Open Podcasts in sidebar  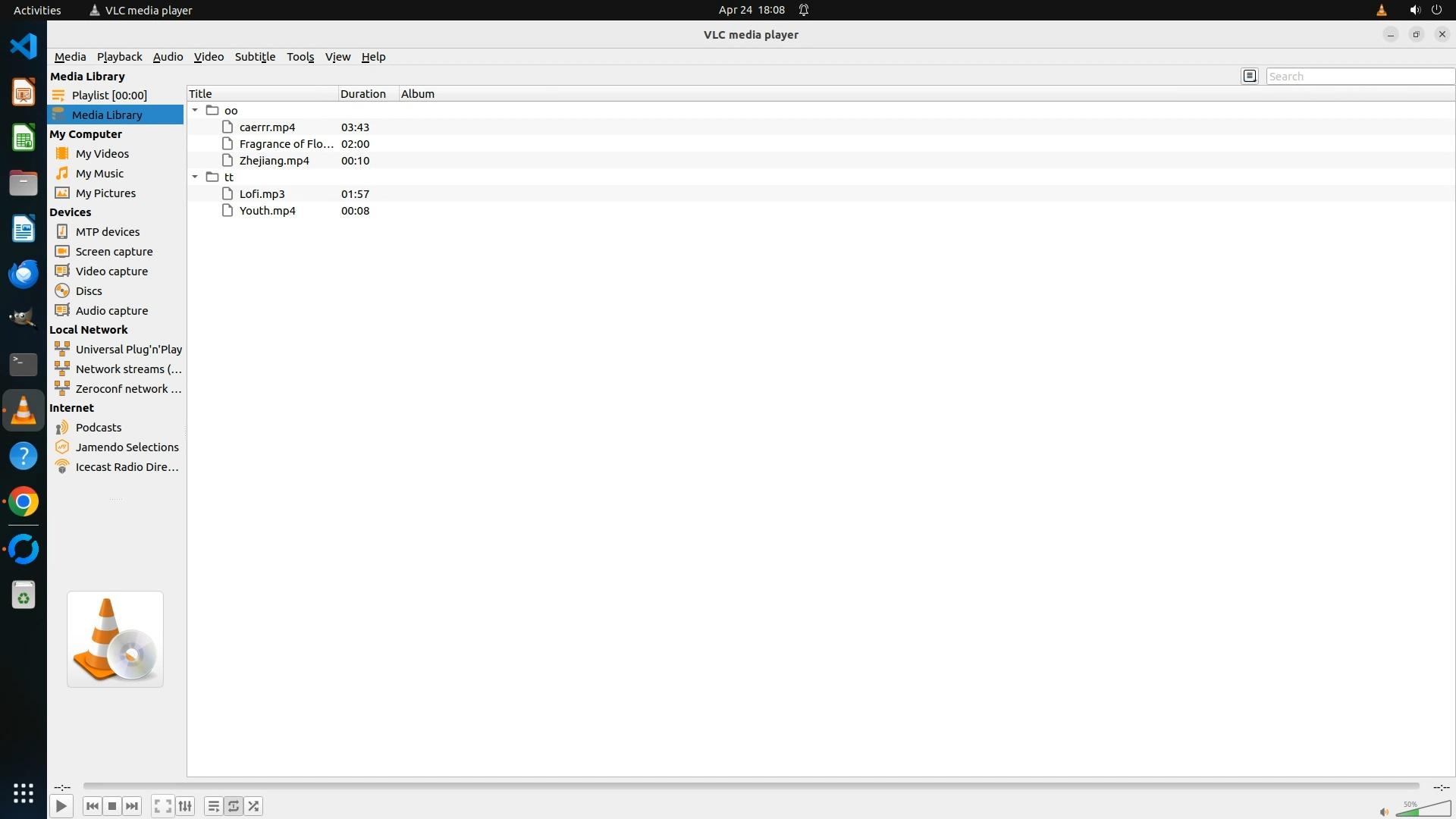click(99, 428)
